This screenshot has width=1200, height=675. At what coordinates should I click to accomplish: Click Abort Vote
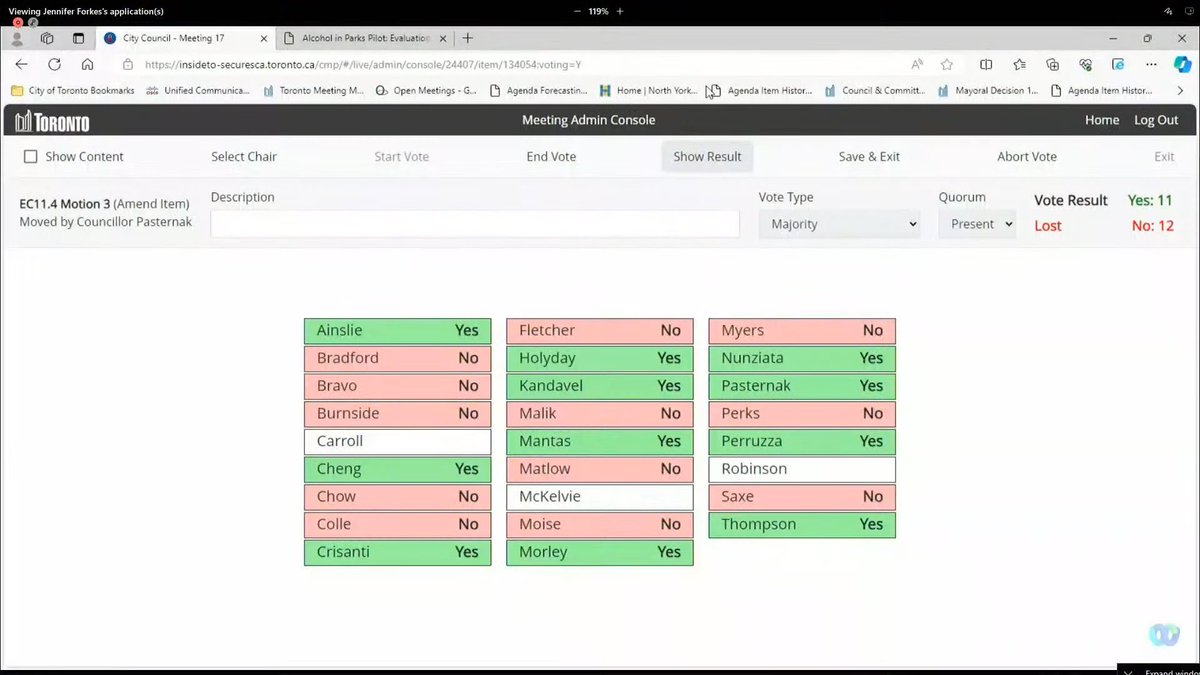1027,156
